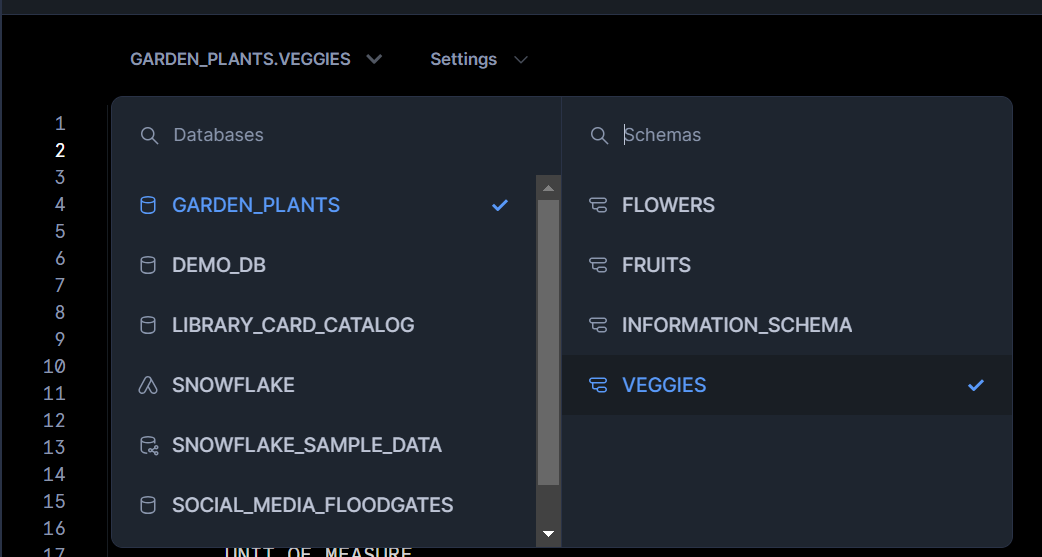Select the SNOWFLAKE database
This screenshot has width=1042, height=557.
[x=324, y=385]
